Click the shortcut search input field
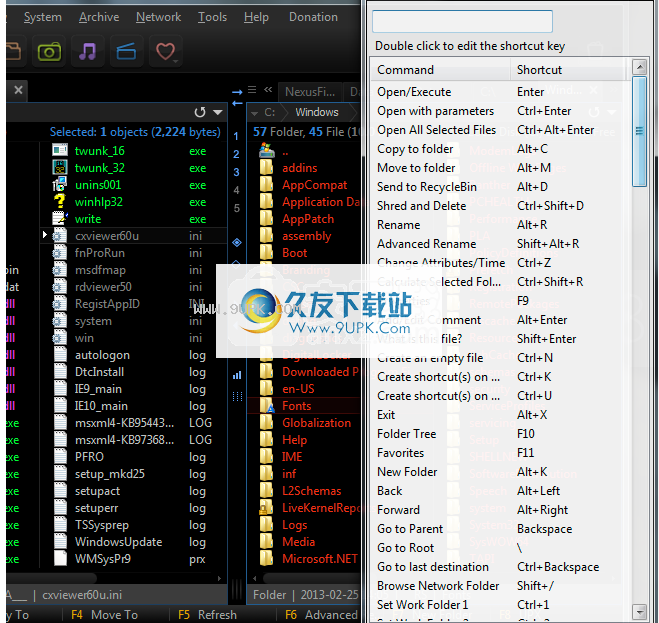This screenshot has height=623, width=659. point(462,21)
